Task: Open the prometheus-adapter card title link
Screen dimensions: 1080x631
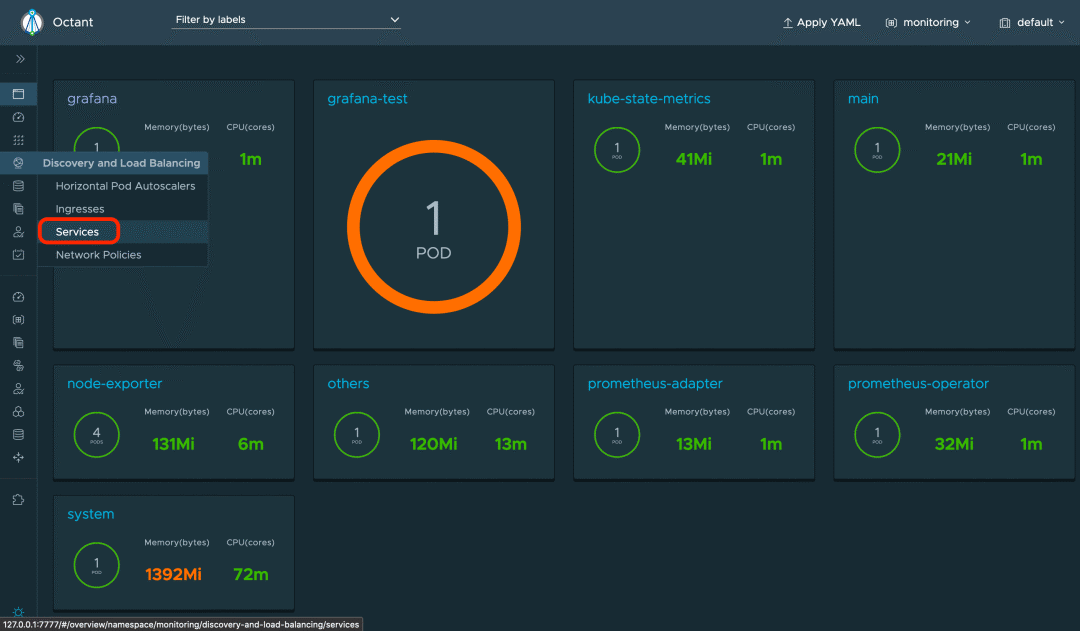Action: [655, 383]
